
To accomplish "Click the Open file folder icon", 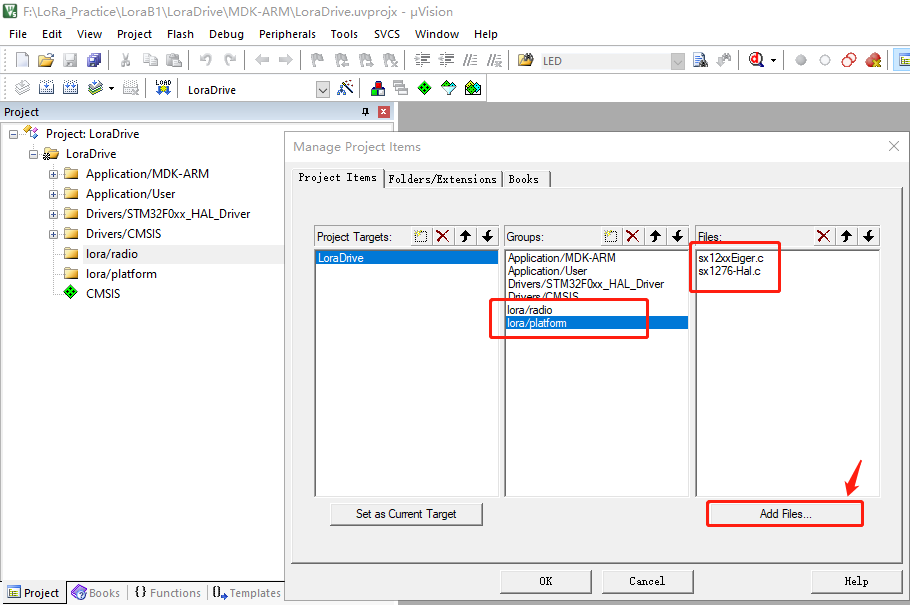I will (46, 60).
